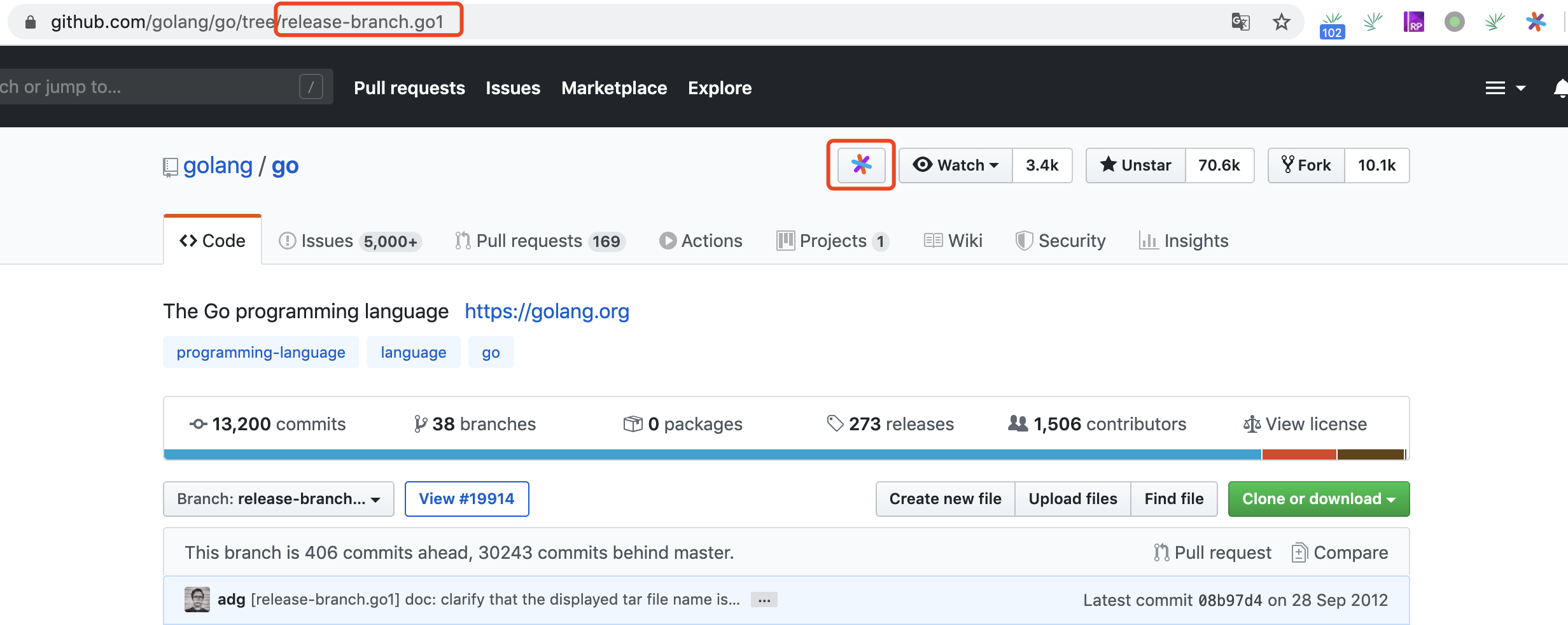Go to Issues in the top navigation
1568x625 pixels.
[x=513, y=88]
